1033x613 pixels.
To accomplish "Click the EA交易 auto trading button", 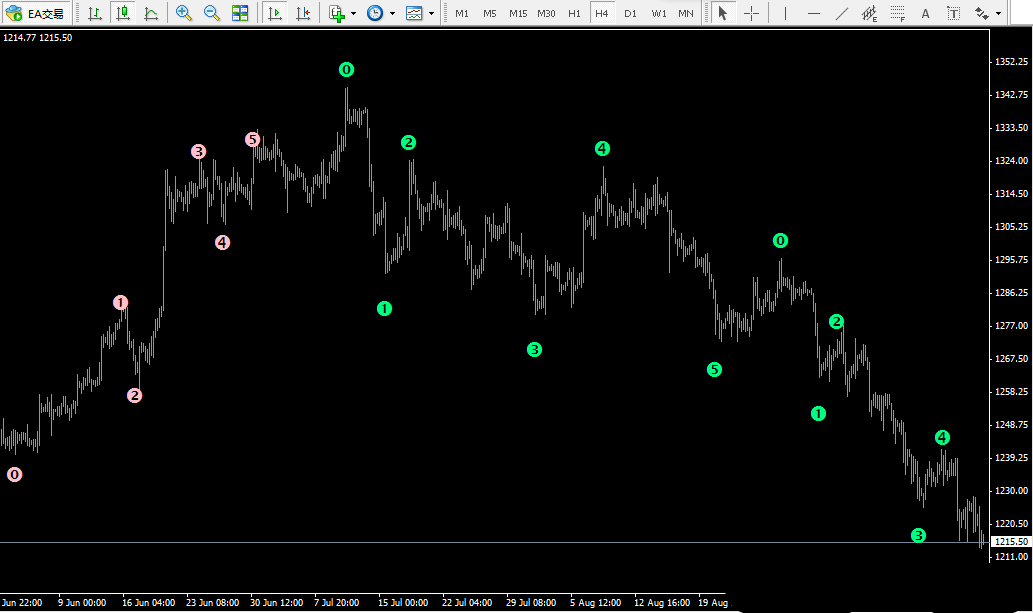I will coord(36,14).
